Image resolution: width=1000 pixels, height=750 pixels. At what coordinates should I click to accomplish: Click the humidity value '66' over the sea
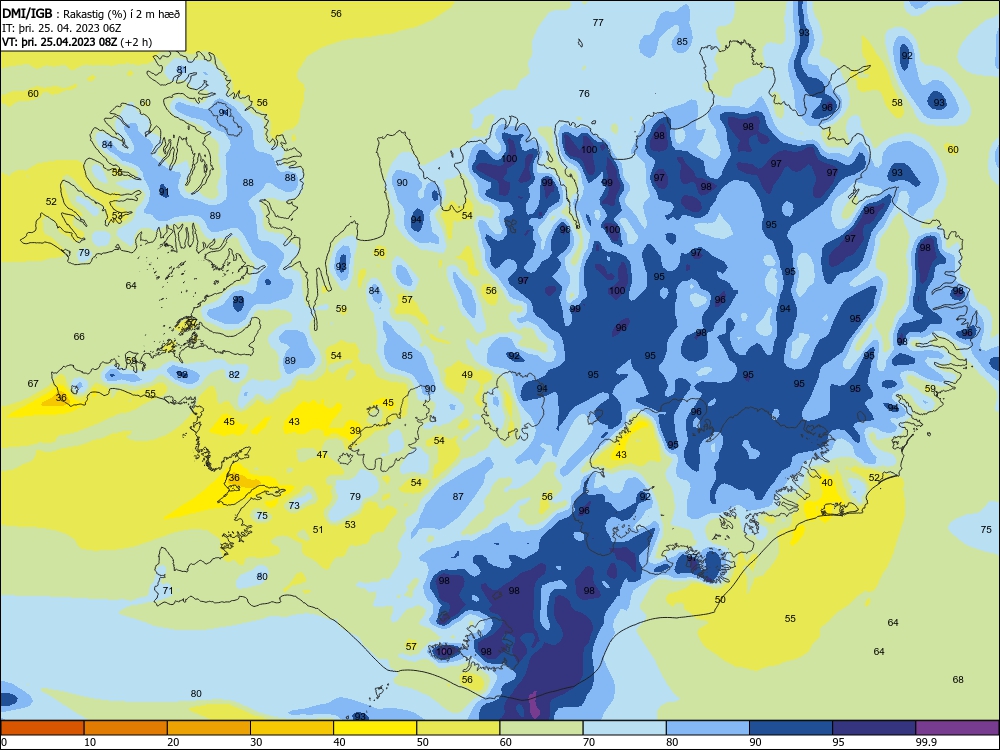[x=79, y=337]
